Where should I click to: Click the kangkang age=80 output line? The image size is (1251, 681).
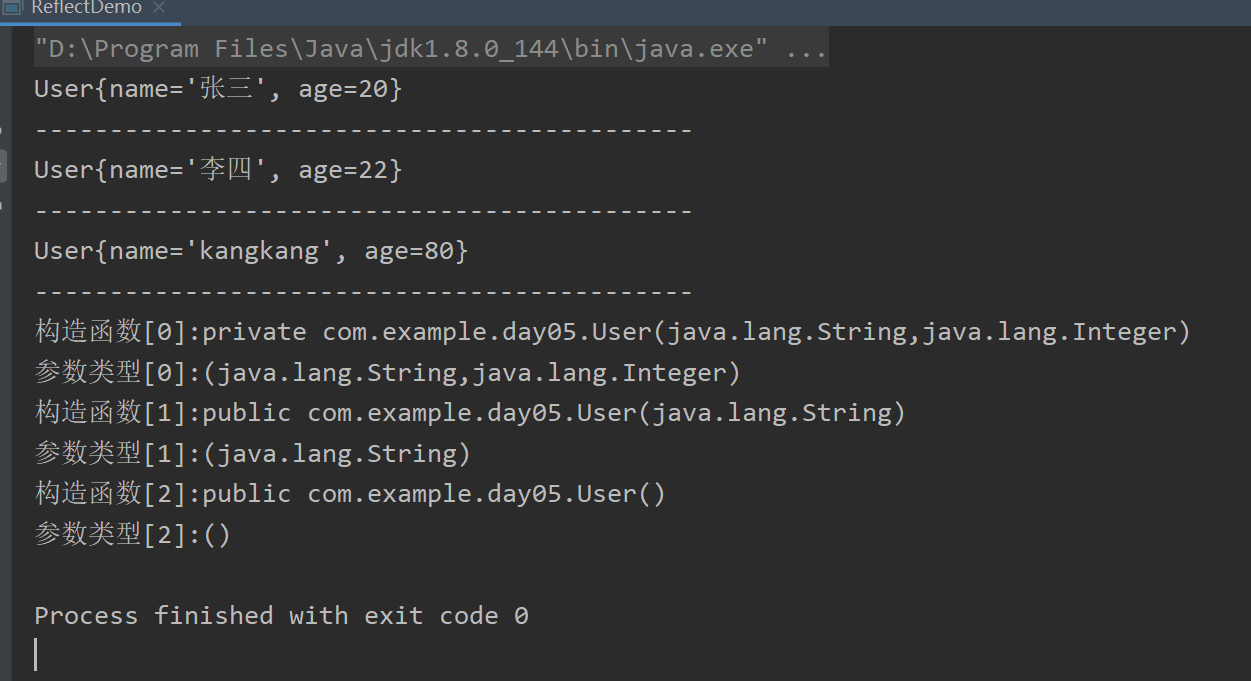(251, 251)
